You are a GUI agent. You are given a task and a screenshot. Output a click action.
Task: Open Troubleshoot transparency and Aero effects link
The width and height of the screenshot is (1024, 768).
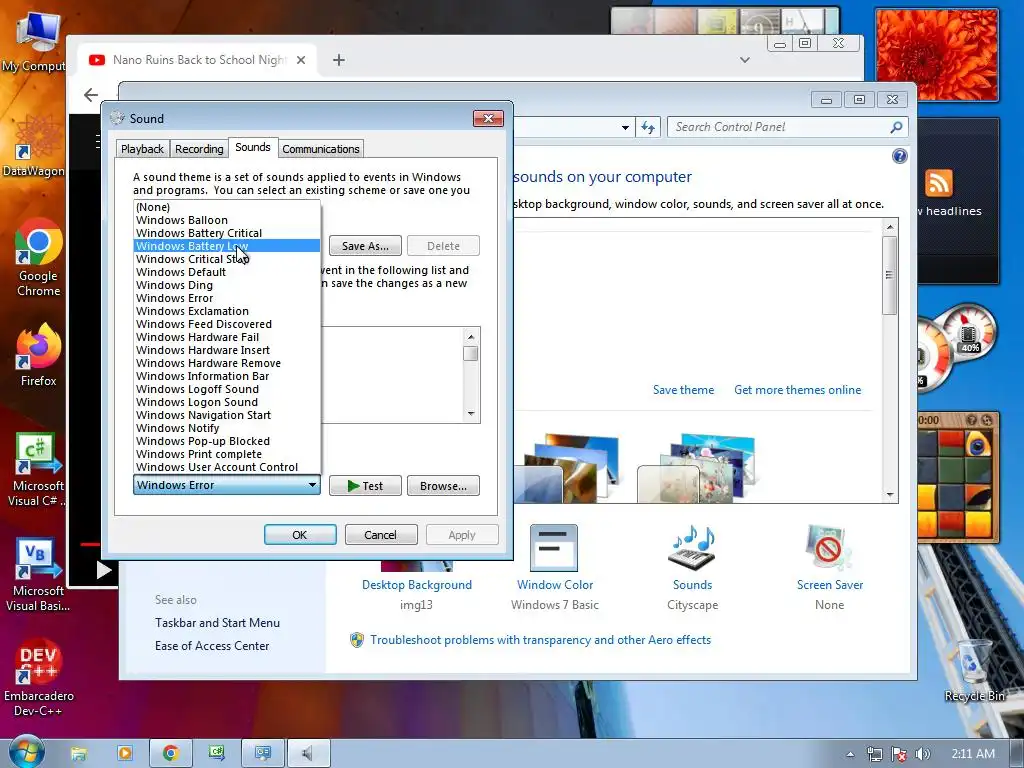[x=540, y=640]
